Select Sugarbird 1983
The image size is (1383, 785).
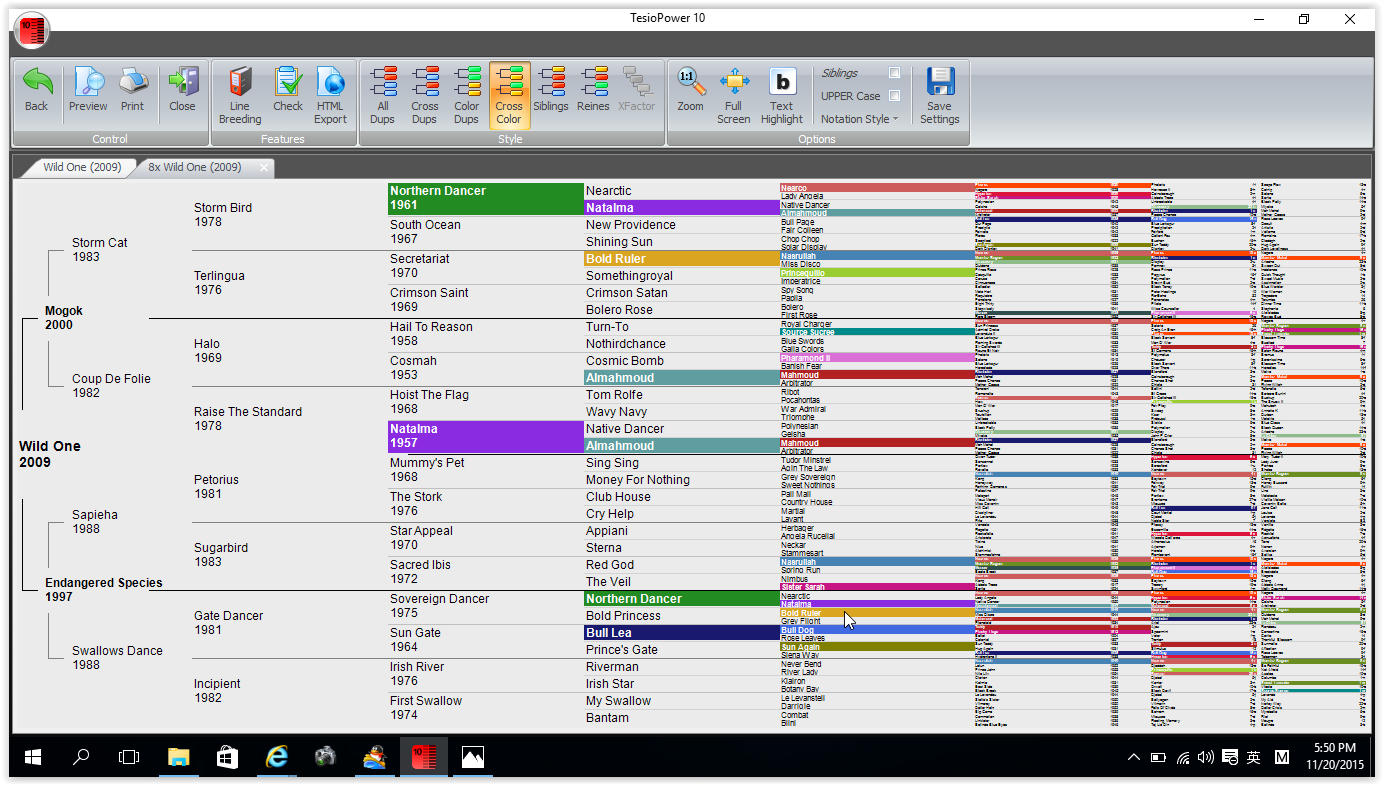point(221,555)
